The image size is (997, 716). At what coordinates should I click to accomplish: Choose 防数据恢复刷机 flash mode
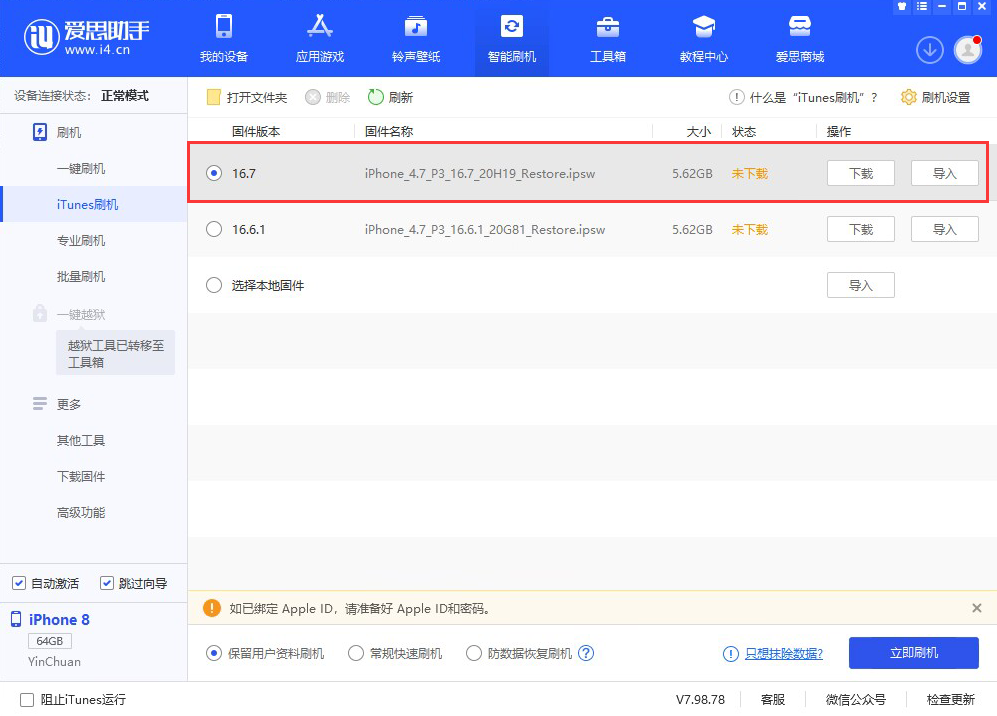473,652
